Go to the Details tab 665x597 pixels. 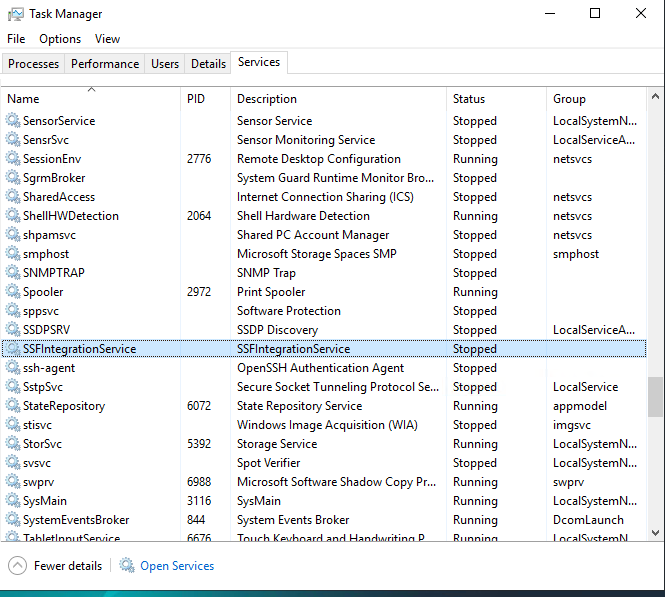click(x=208, y=64)
